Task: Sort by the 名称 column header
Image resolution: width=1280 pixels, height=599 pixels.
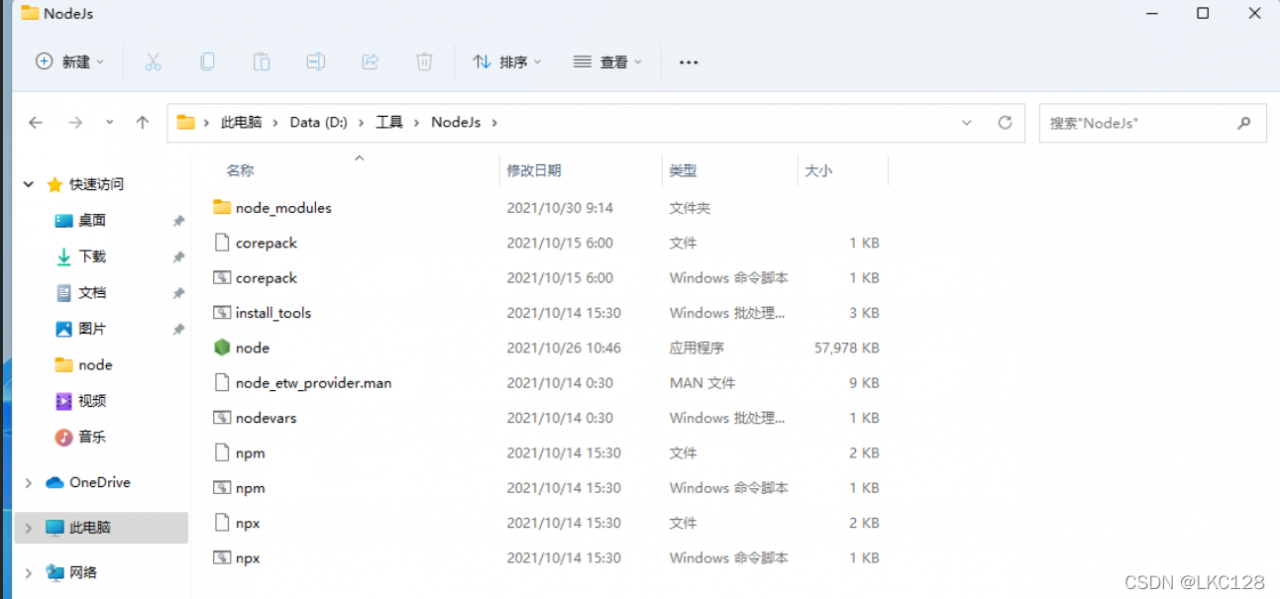Action: pyautogui.click(x=240, y=171)
